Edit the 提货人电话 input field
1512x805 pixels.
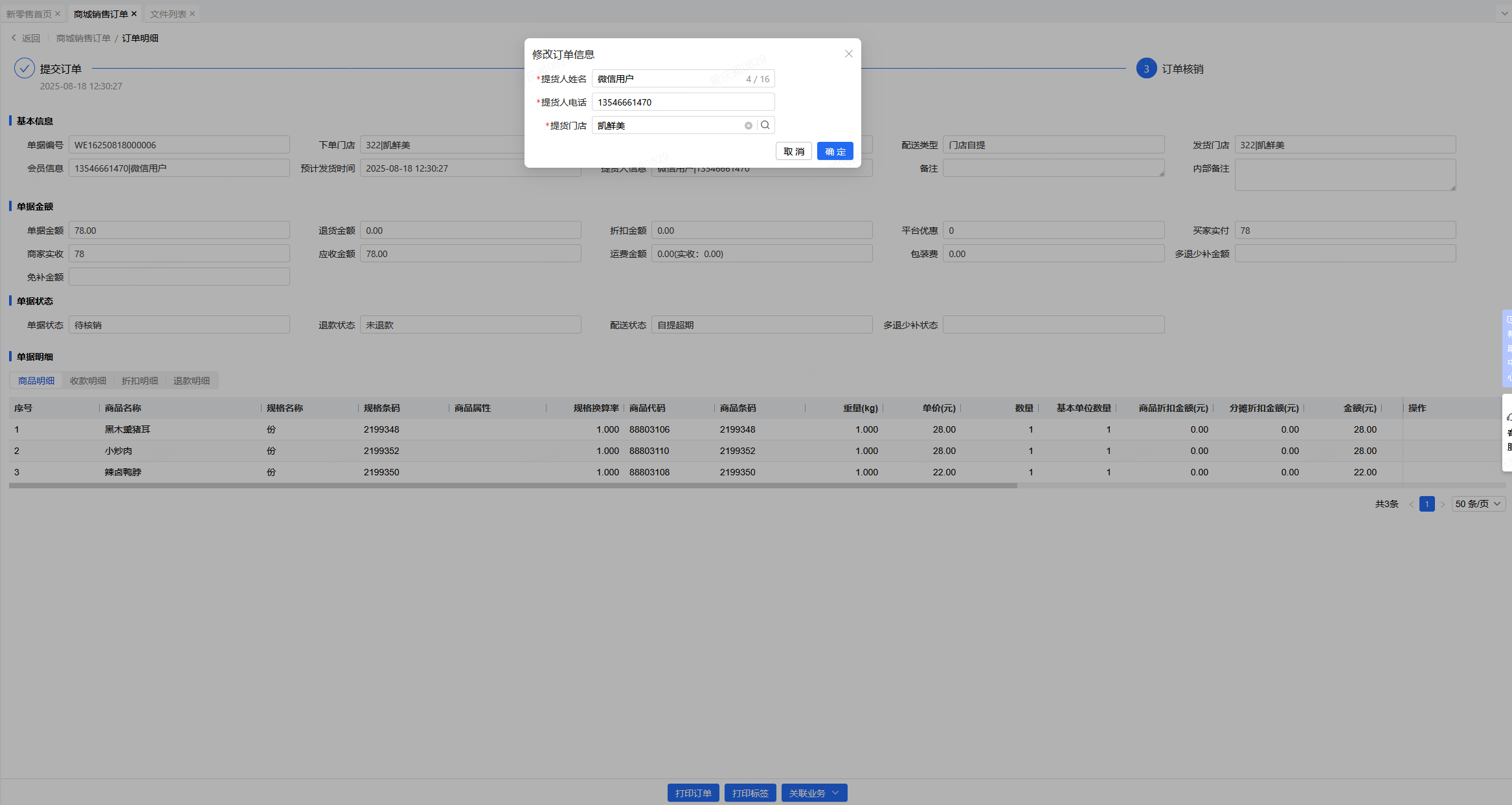click(683, 102)
